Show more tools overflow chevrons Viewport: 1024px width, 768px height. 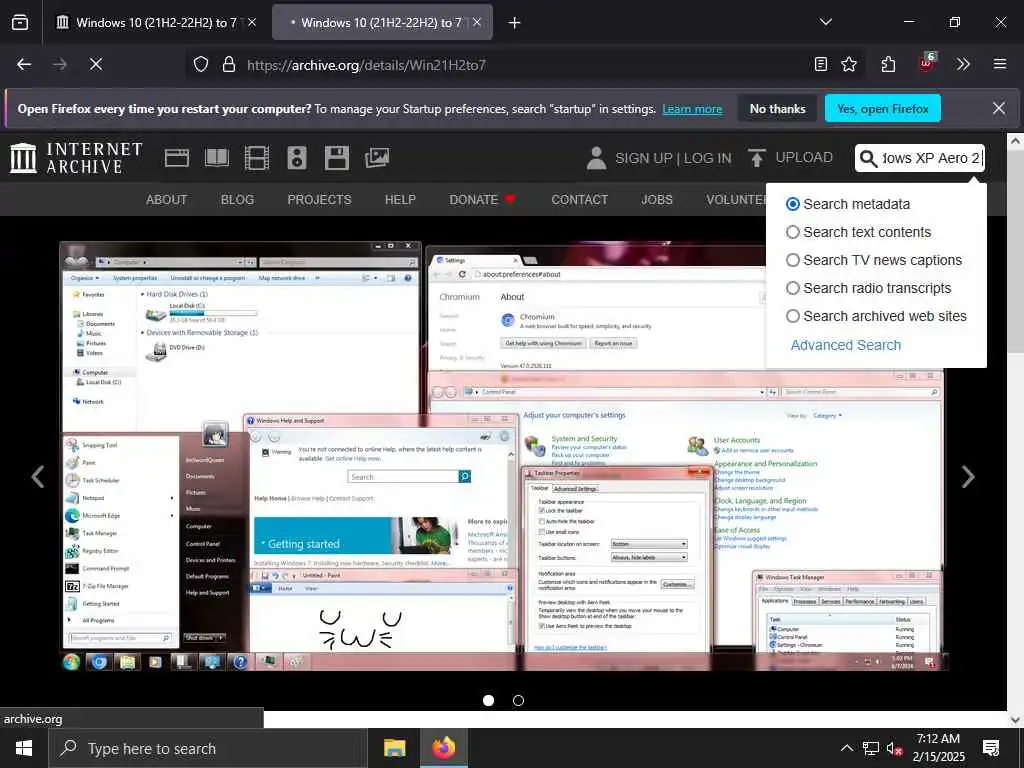pyautogui.click(x=963, y=64)
